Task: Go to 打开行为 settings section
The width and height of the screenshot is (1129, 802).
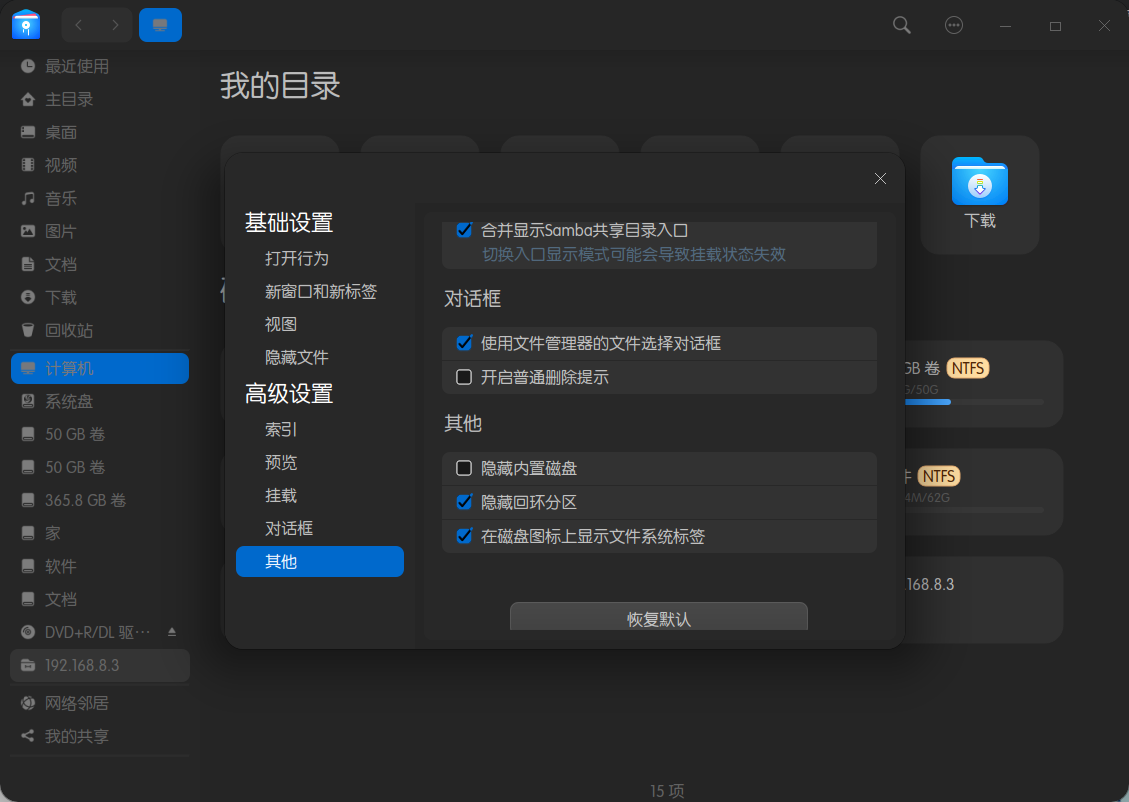Action: [x=297, y=258]
